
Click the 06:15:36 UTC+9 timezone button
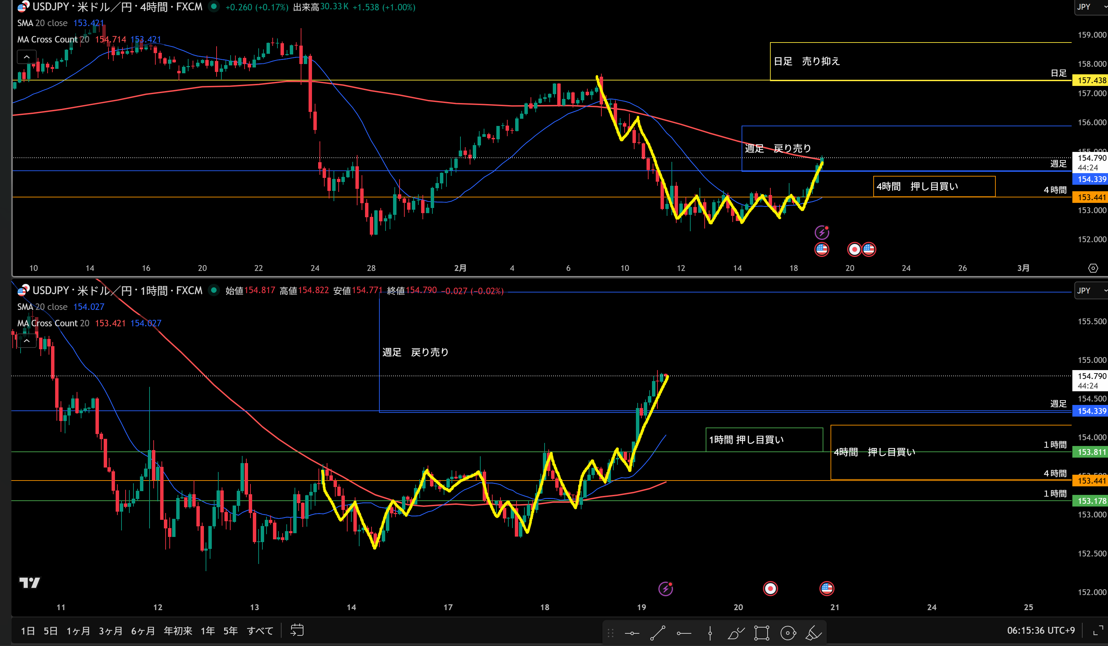[1040, 631]
